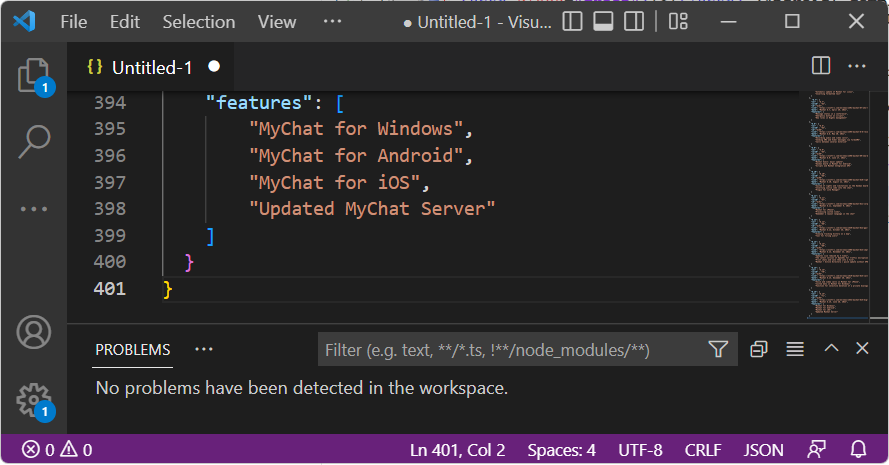Change end of line sequence CRLF
The image size is (889, 465).
pos(703,450)
